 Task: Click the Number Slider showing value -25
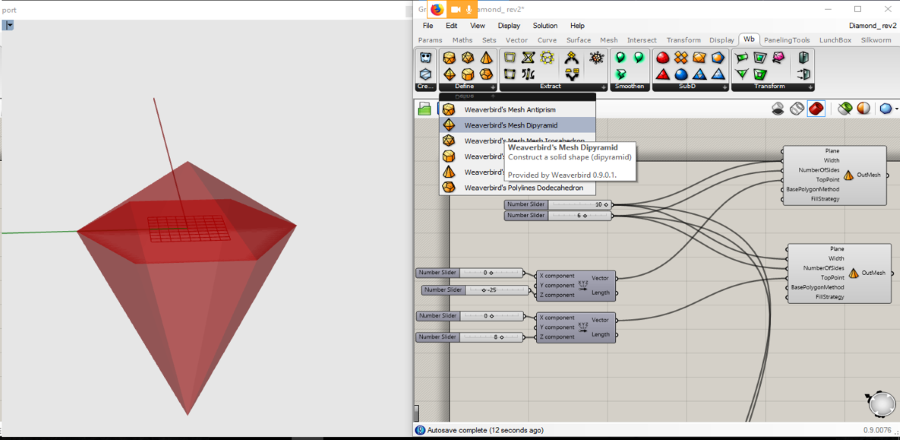[x=476, y=290]
